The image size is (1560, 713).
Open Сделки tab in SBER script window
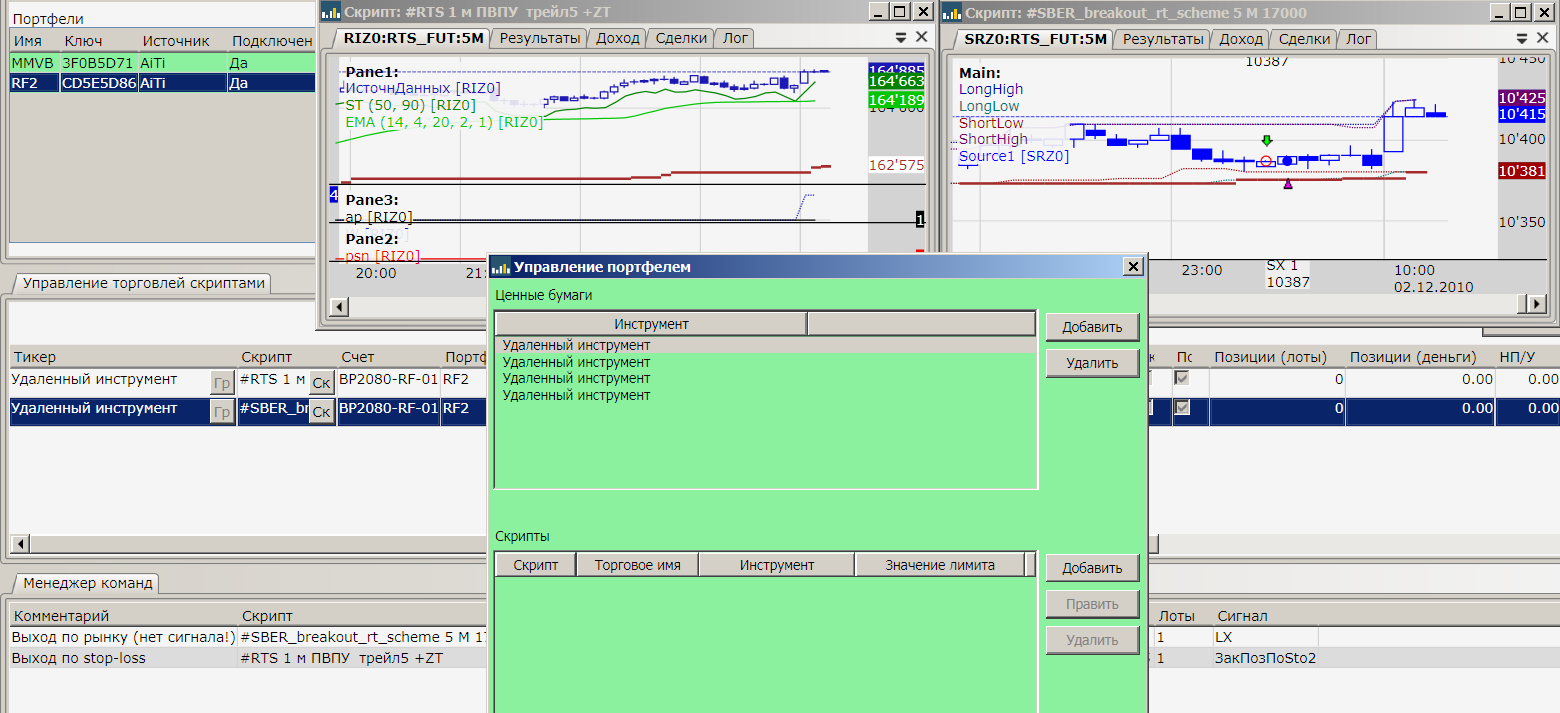click(1304, 39)
